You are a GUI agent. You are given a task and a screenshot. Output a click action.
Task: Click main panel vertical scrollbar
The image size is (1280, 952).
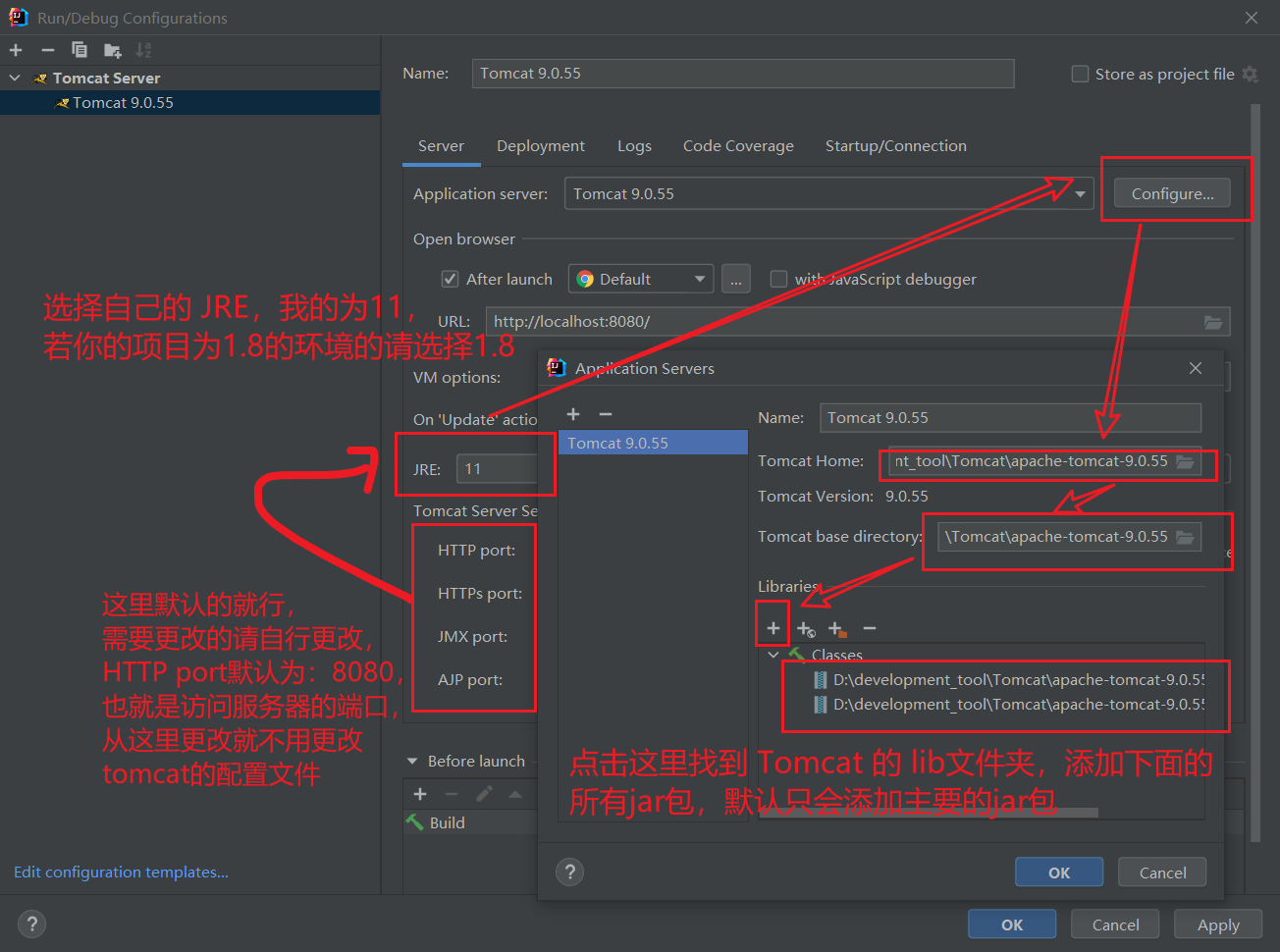[1255, 473]
